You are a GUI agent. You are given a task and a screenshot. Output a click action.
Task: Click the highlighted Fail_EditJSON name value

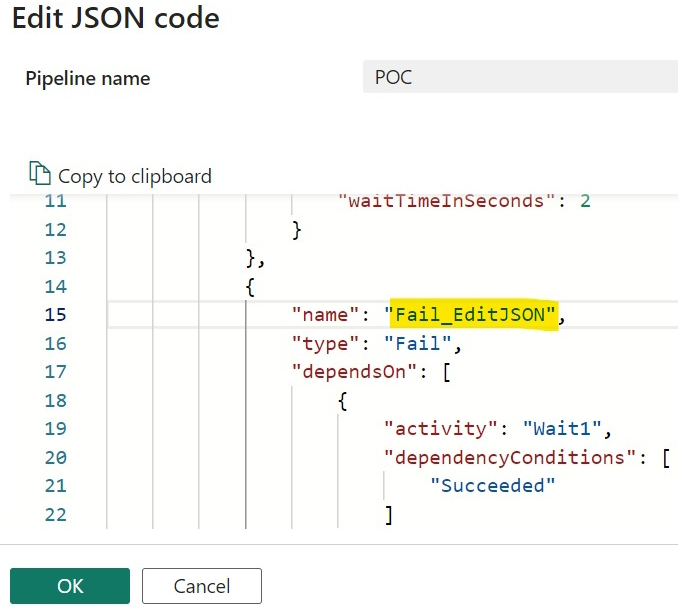coord(470,314)
